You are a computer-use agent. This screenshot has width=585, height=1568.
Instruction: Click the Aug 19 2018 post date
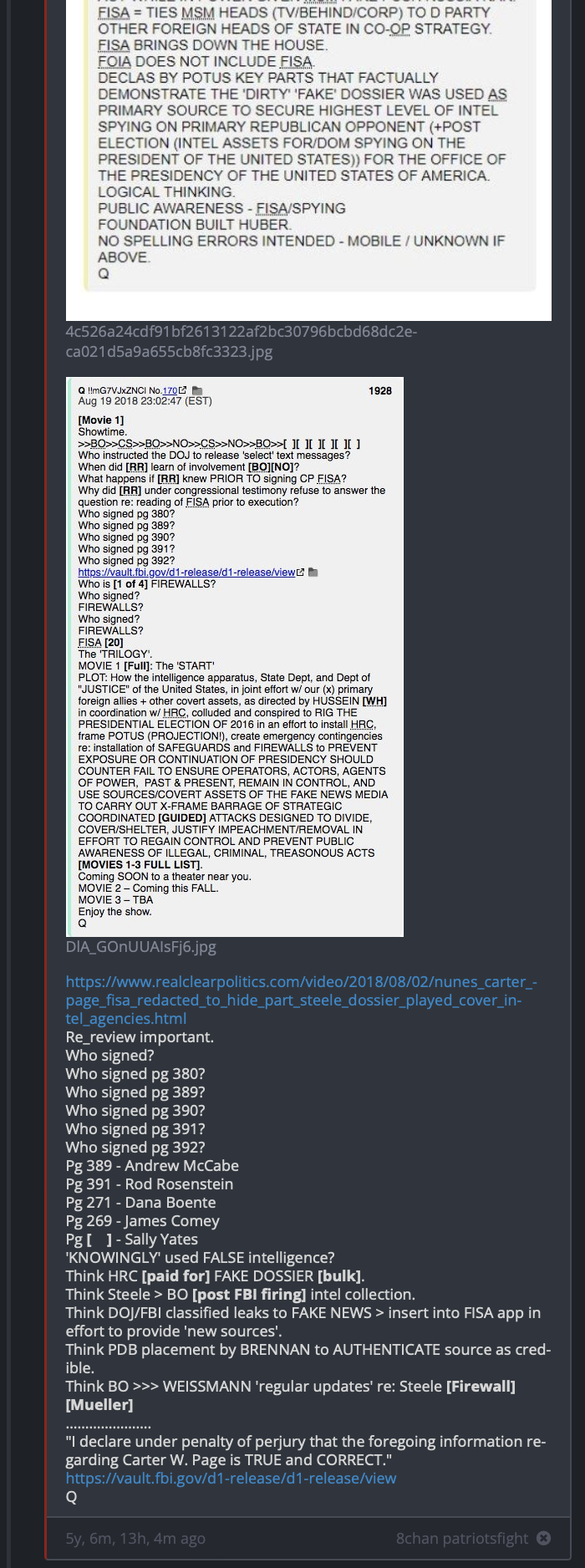coord(145,401)
